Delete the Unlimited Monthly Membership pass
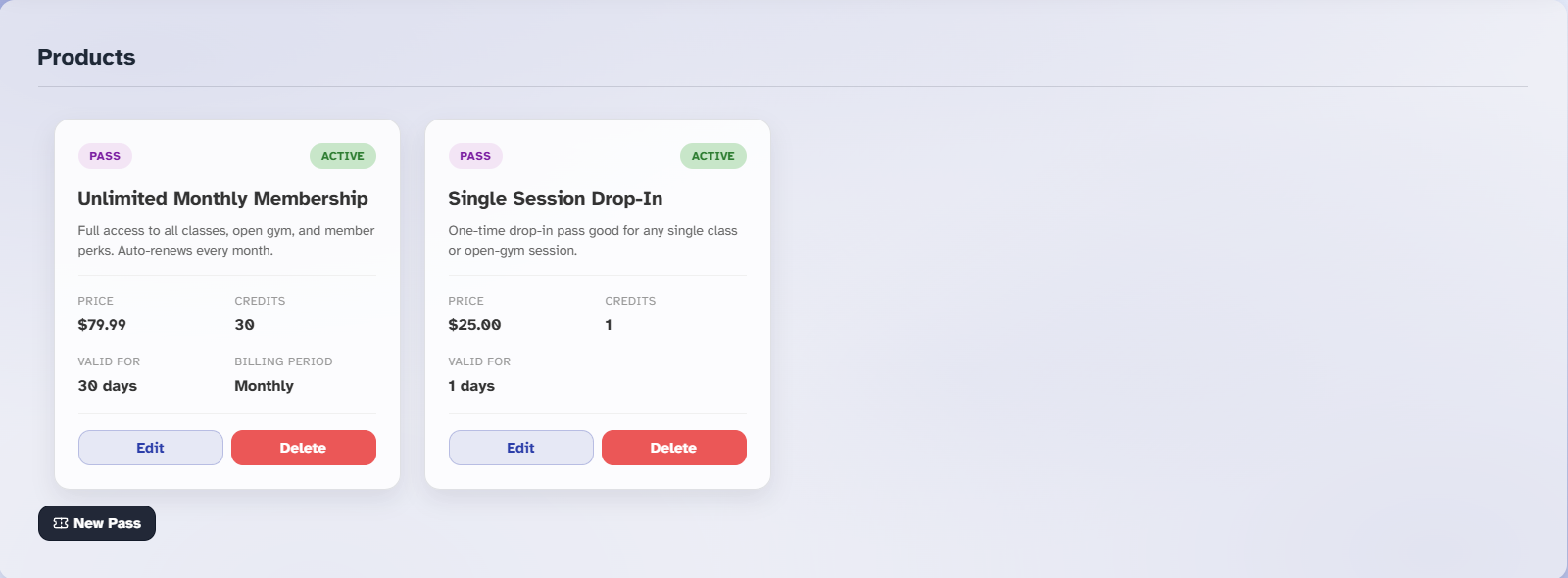 pyautogui.click(x=303, y=448)
